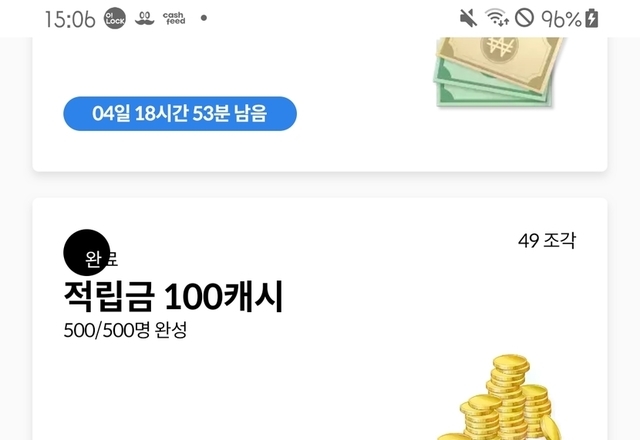640x440 pixels.
Task: Open the upper reward card with banknotes
Action: pyautogui.click(x=320, y=104)
